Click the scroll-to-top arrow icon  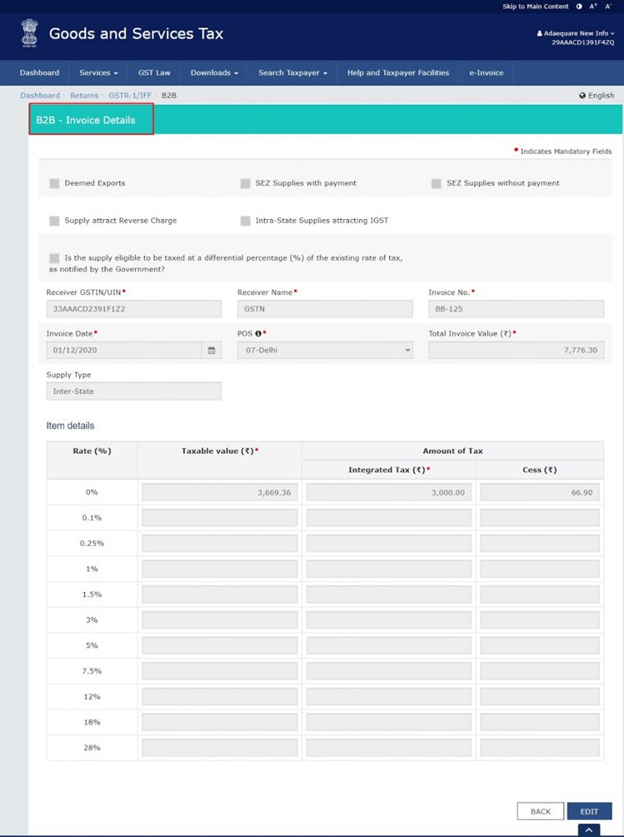(589, 830)
